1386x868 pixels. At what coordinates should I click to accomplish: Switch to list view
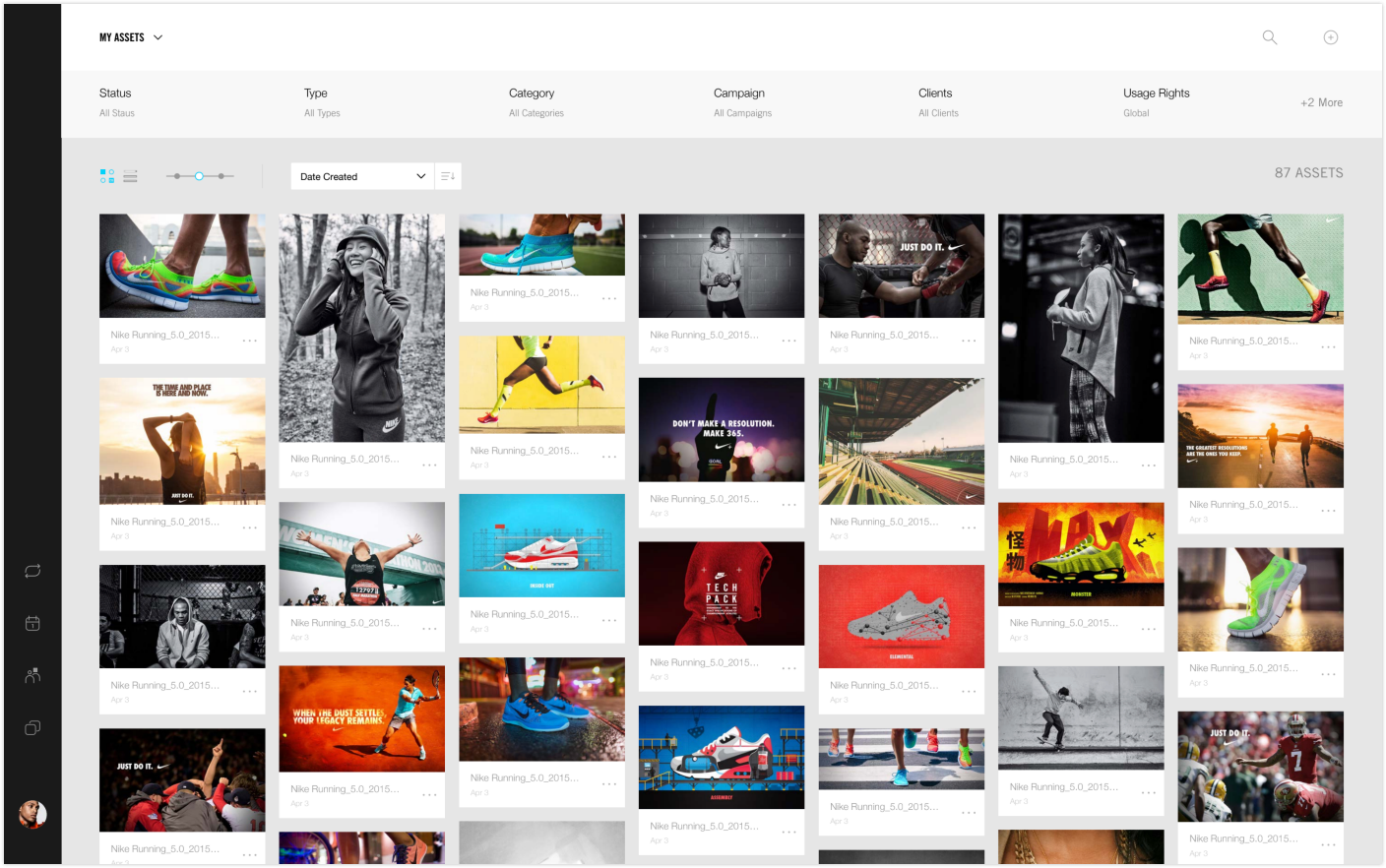tap(130, 176)
